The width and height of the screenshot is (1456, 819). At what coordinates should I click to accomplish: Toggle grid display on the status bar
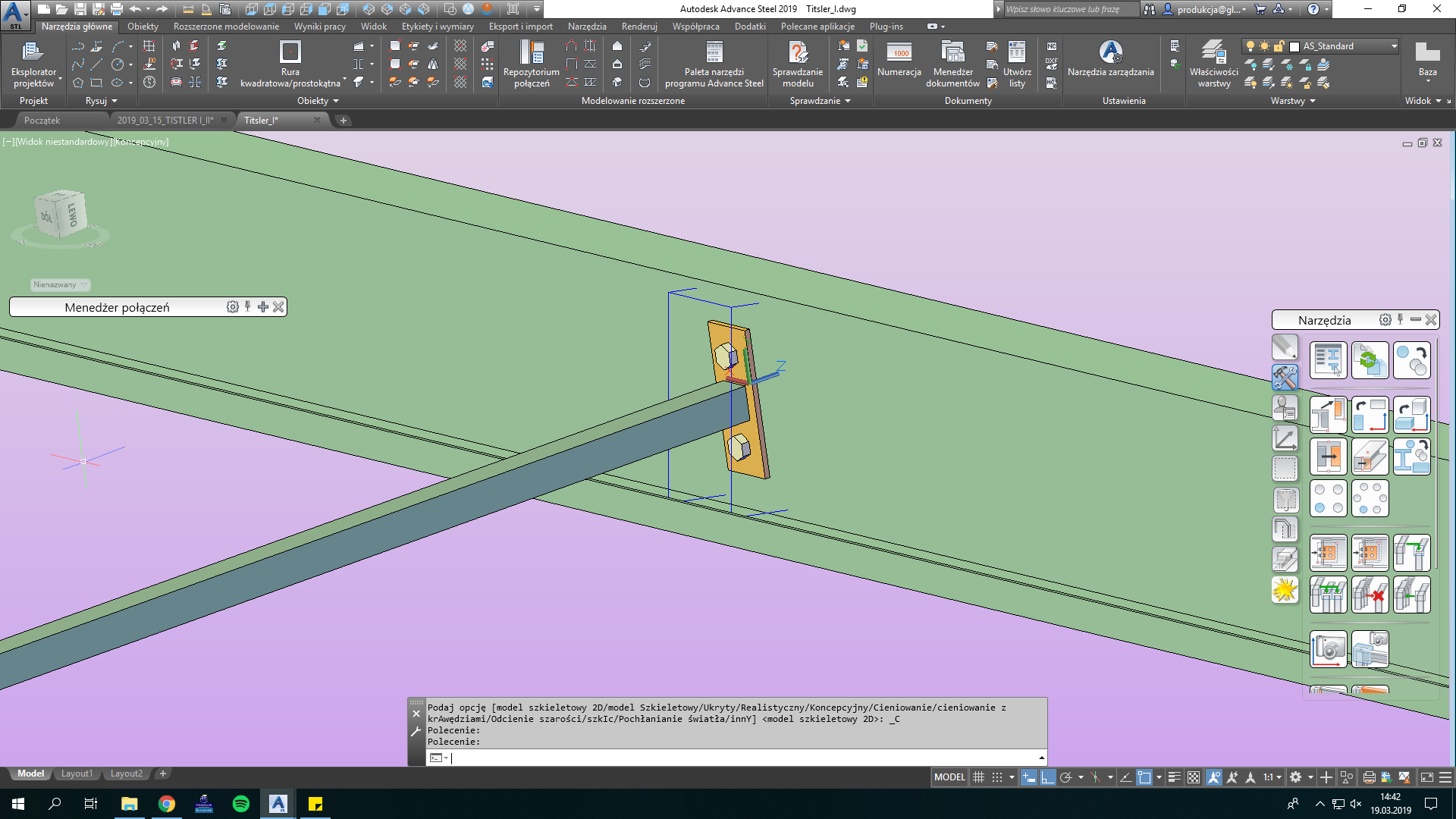[x=978, y=777]
